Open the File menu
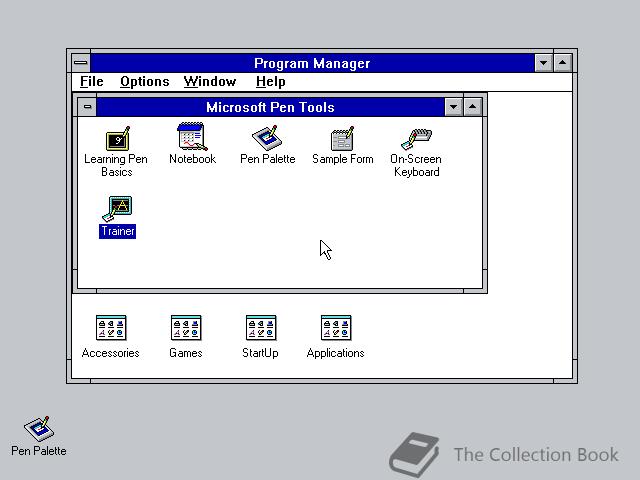640x480 pixels. pos(91,82)
